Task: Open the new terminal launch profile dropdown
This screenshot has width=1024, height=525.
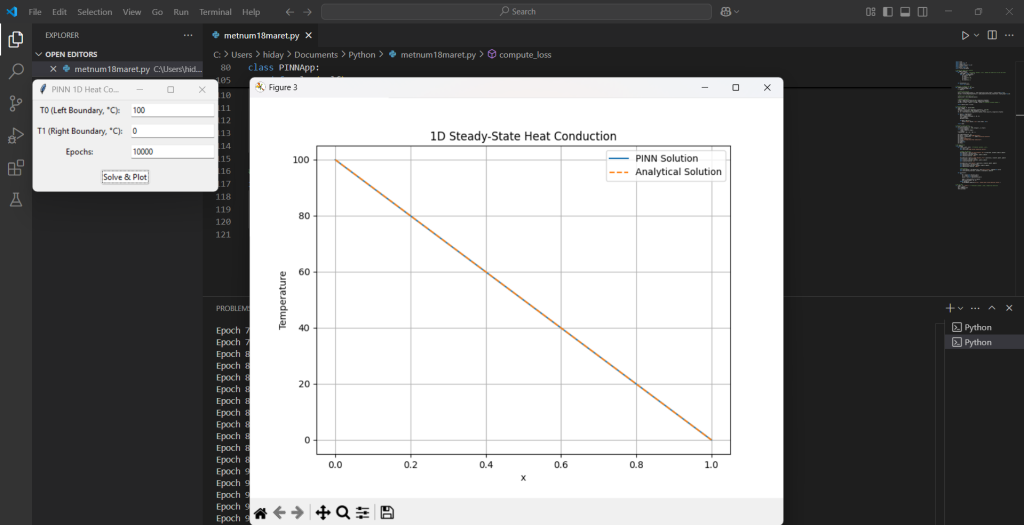Action: pyautogui.click(x=962, y=308)
